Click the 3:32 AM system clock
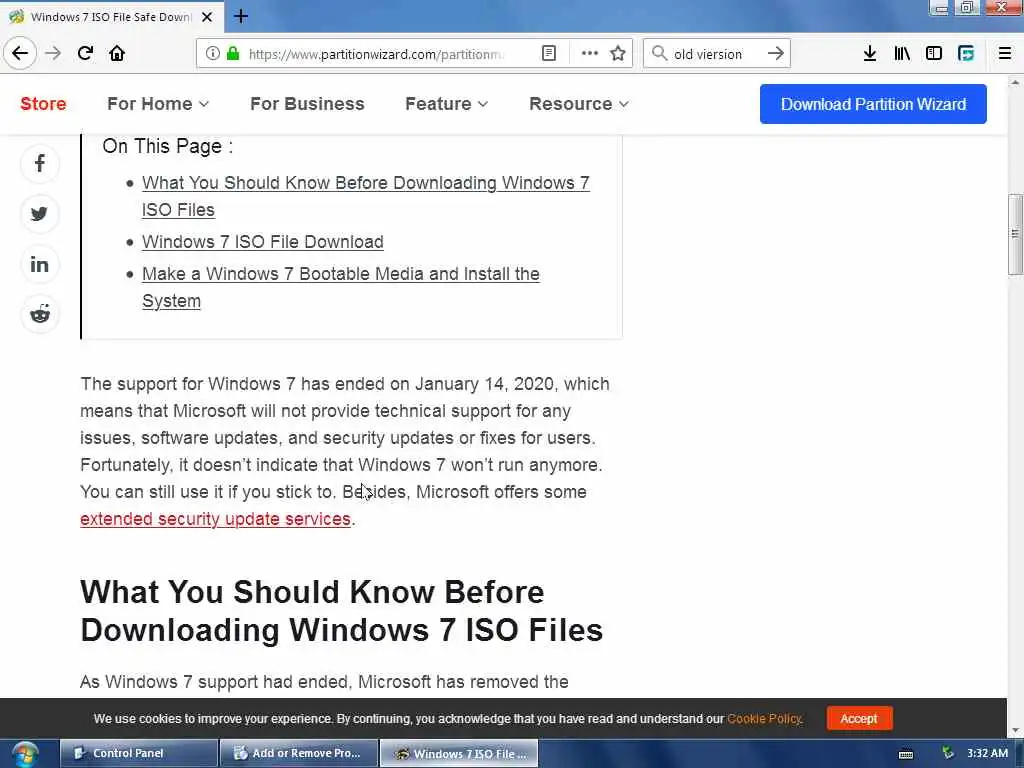1024x768 pixels. (987, 753)
